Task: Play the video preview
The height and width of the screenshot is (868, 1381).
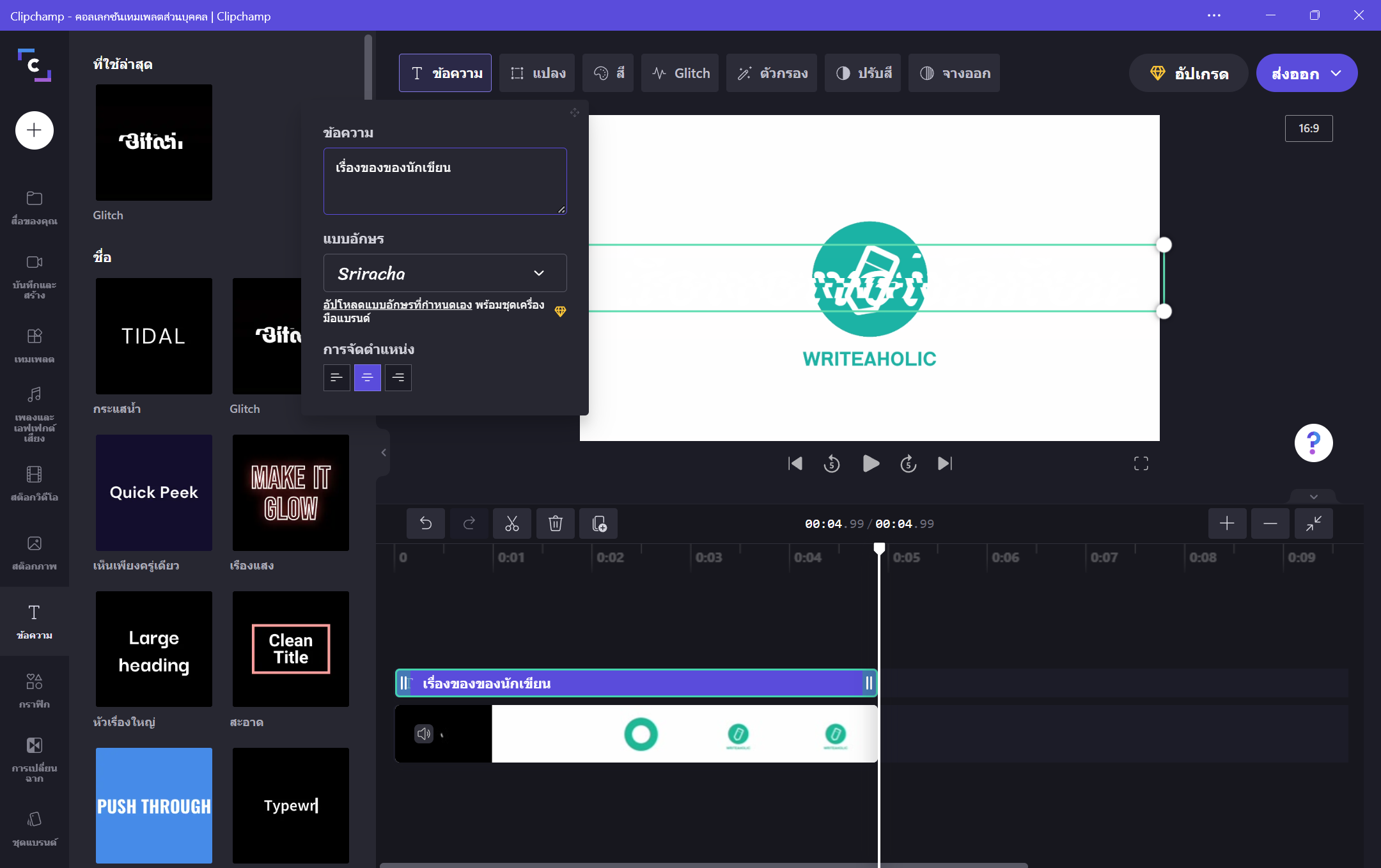Action: (870, 463)
